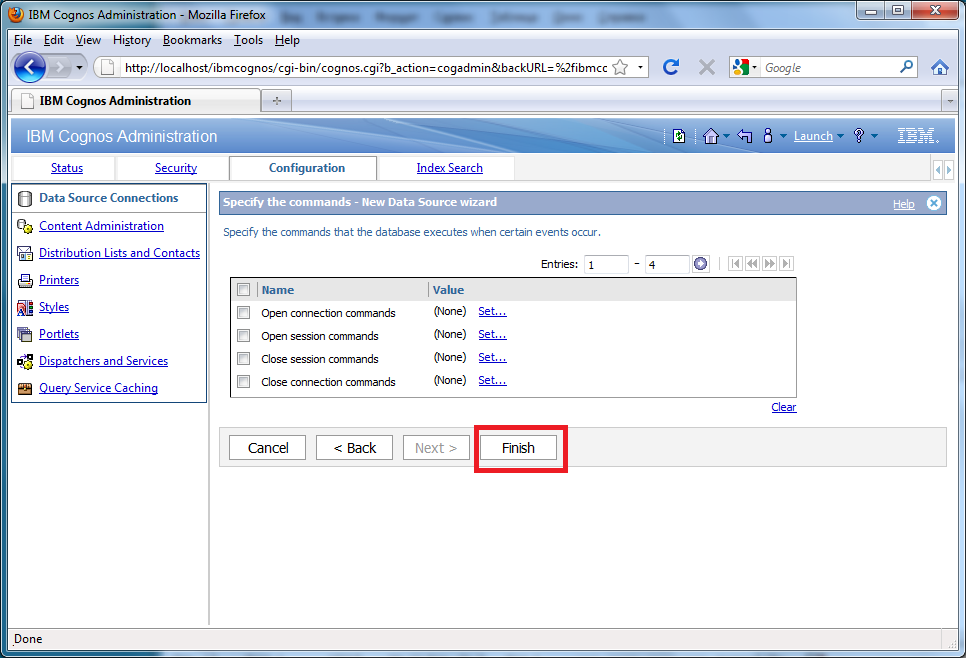This screenshot has height=658, width=966.
Task: Open a new tab with the plus button
Action: (277, 101)
